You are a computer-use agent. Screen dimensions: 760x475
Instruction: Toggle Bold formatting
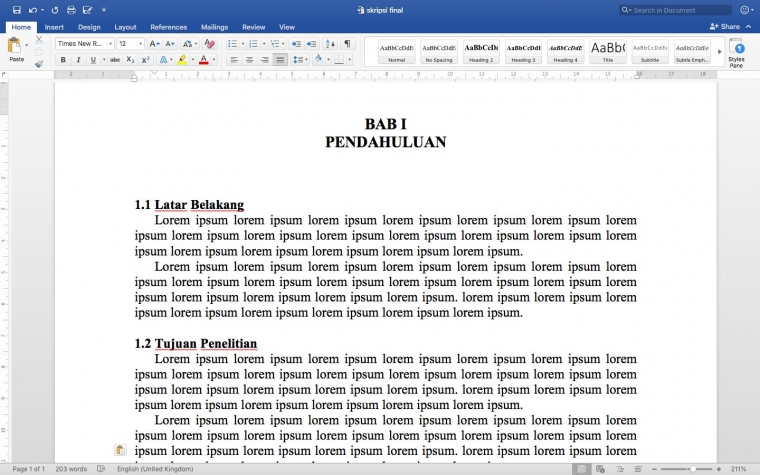point(63,60)
